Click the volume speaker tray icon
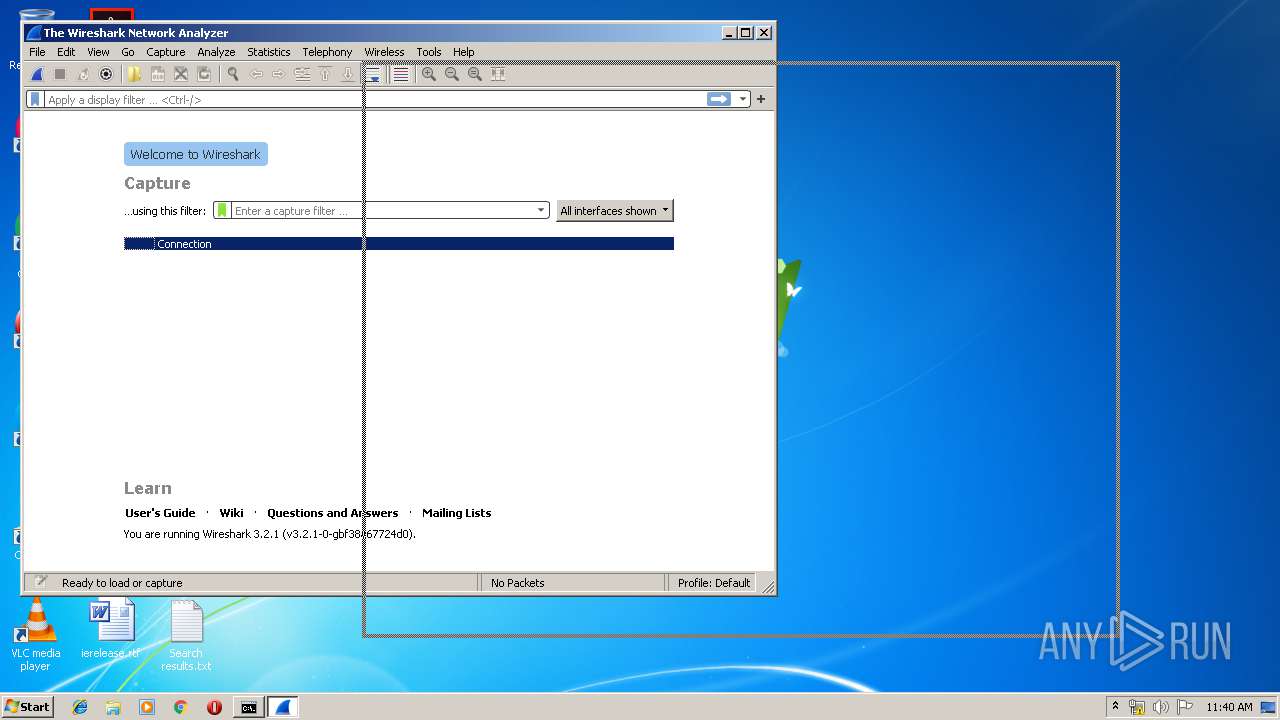 tap(1161, 707)
